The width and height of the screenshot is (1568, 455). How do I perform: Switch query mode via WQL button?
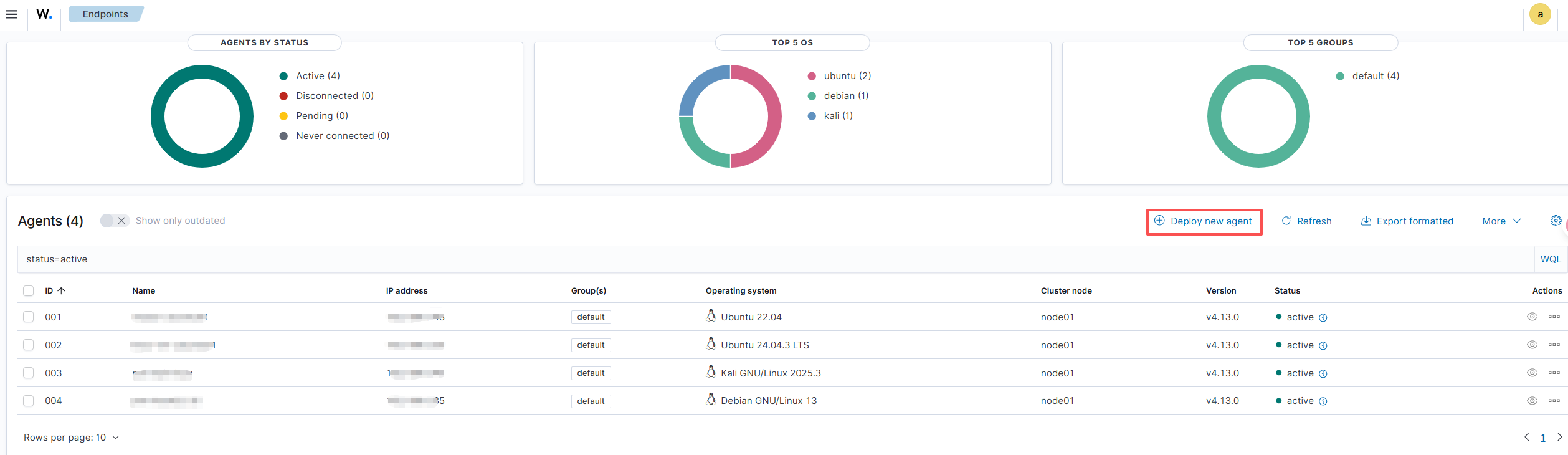[1550, 259]
